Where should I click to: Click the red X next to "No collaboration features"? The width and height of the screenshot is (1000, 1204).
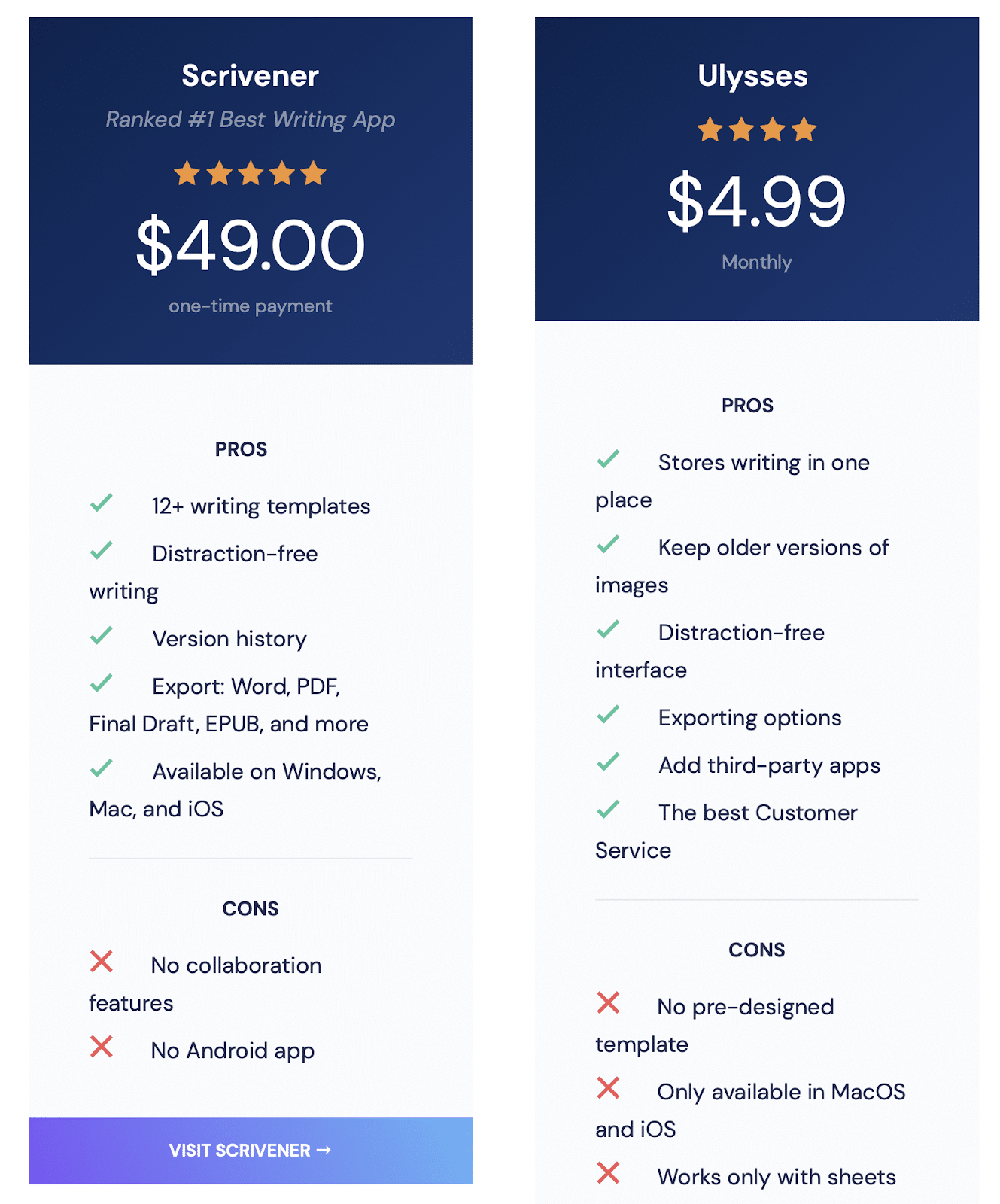pyautogui.click(x=102, y=962)
